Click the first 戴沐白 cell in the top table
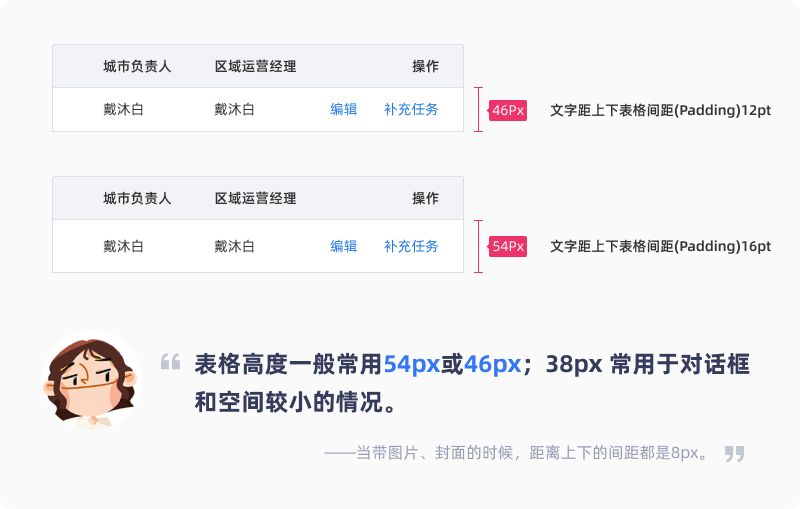The height and width of the screenshot is (509, 800). click(x=123, y=109)
